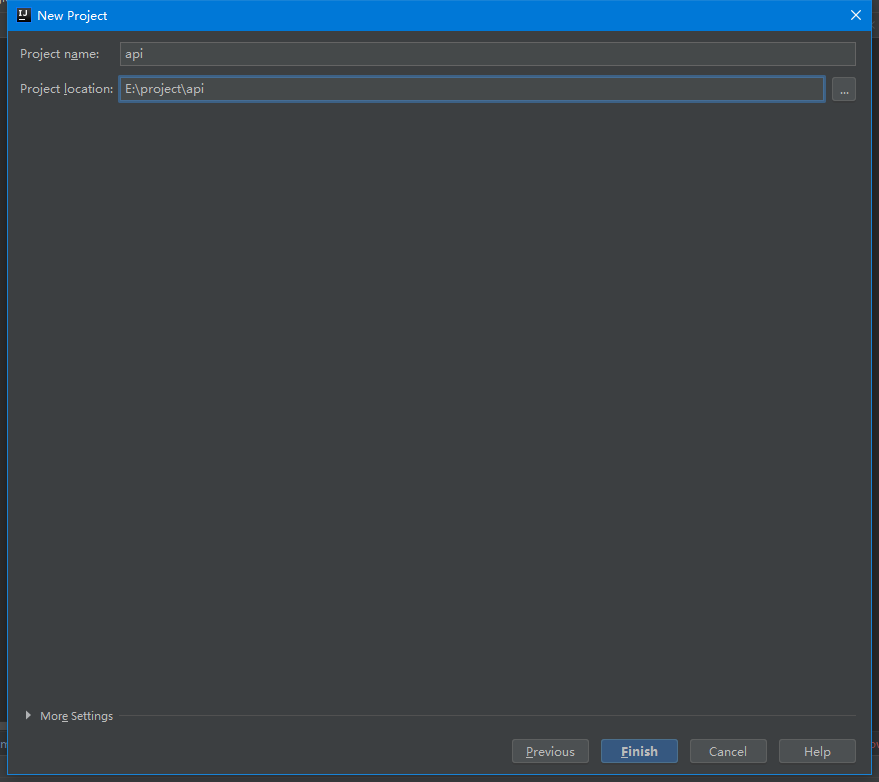Click the Project name input field
This screenshot has height=782, width=879.
point(487,54)
